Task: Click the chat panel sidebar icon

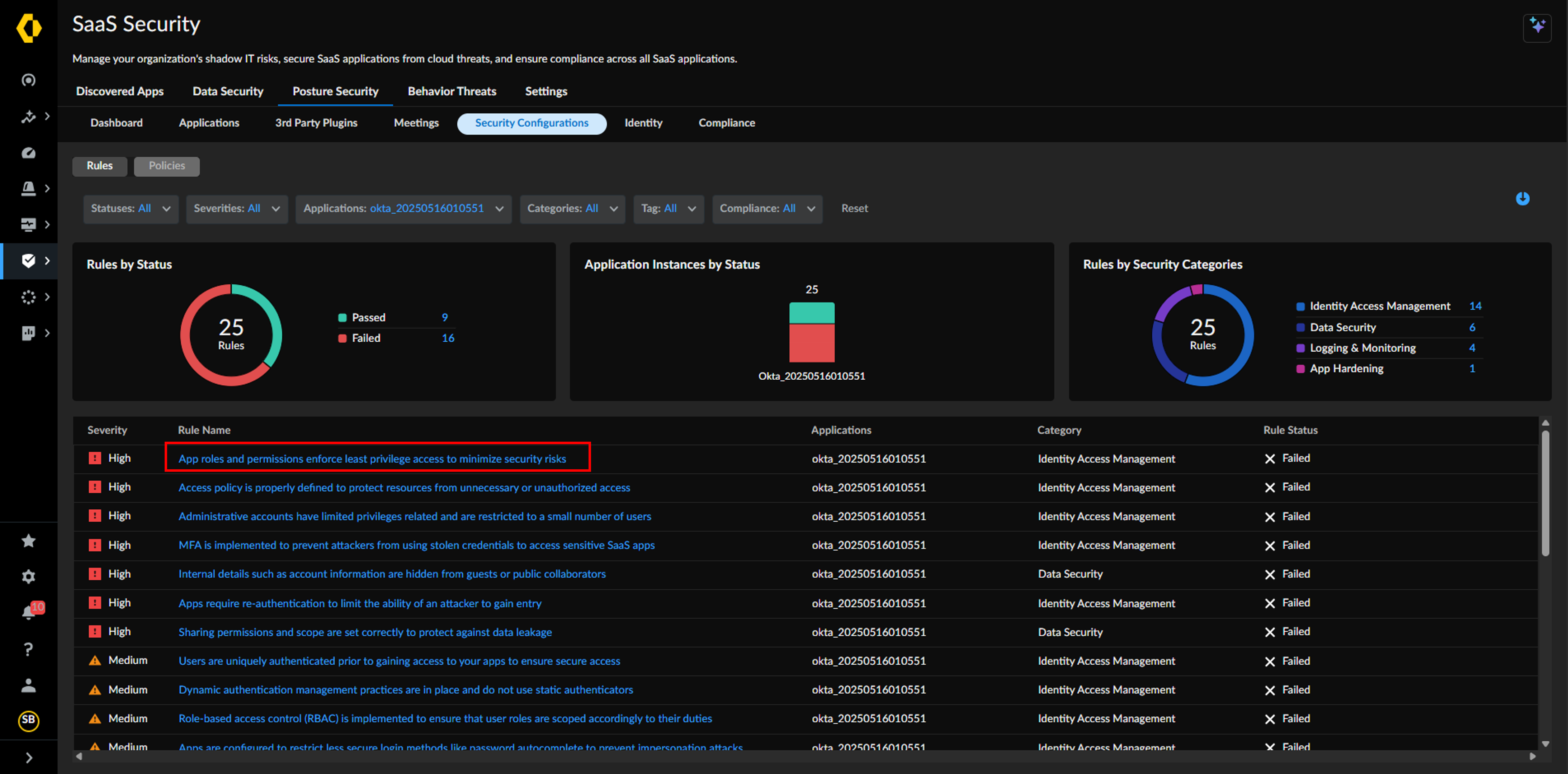Action: coord(29,333)
